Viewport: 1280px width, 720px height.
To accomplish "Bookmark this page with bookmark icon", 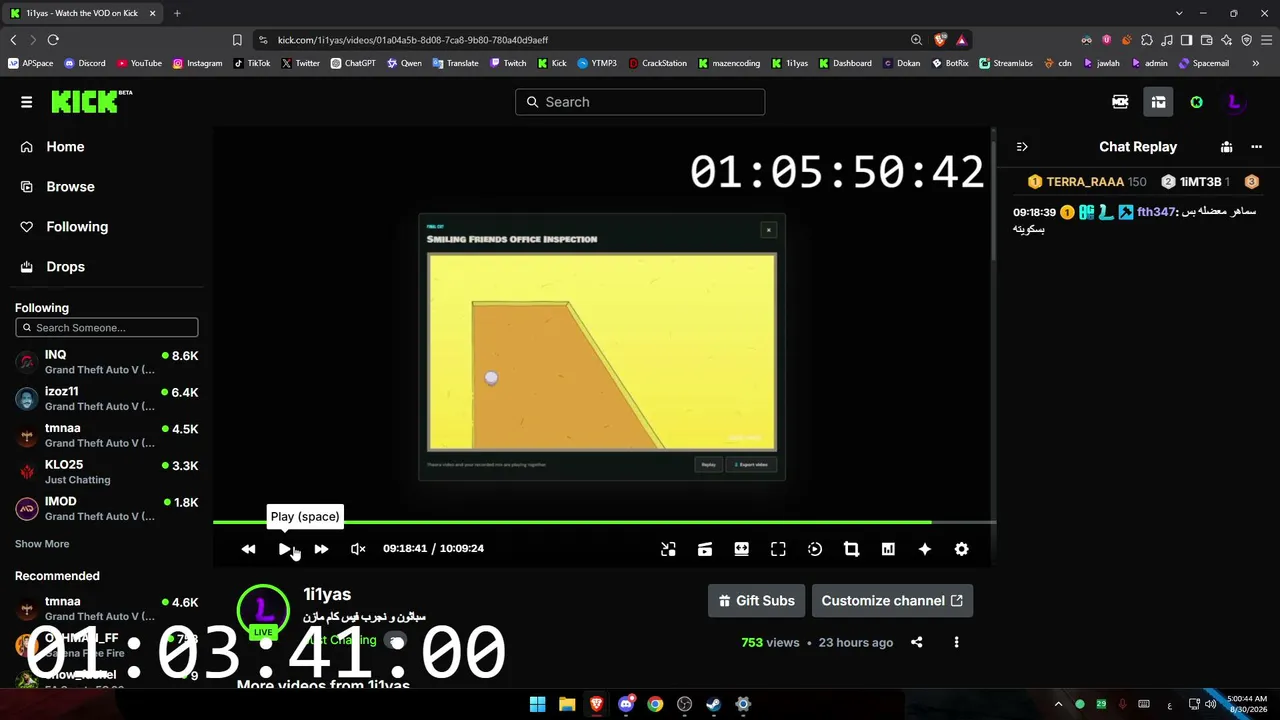I will pyautogui.click(x=237, y=40).
